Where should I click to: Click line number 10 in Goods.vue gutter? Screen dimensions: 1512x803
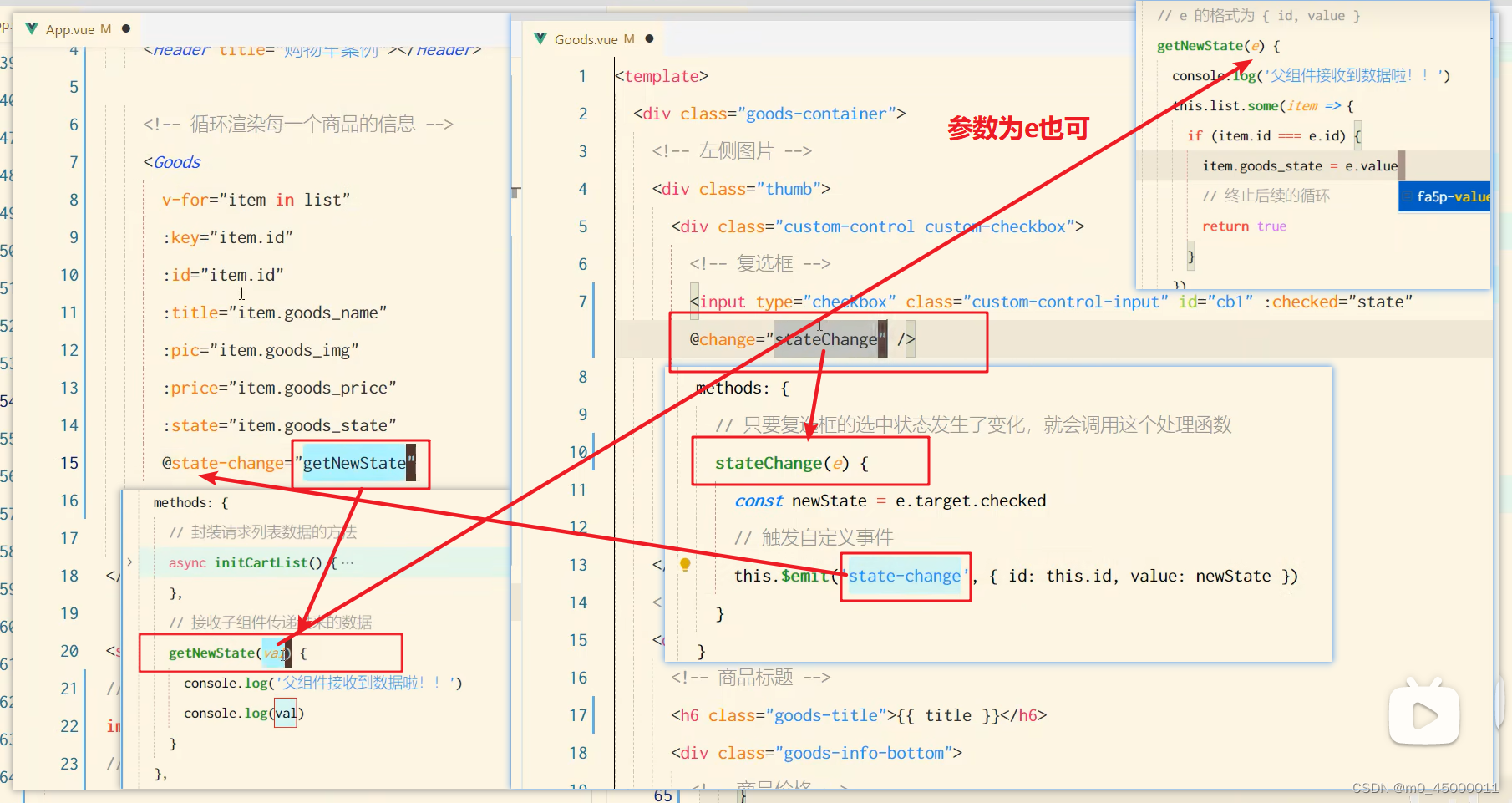578,451
